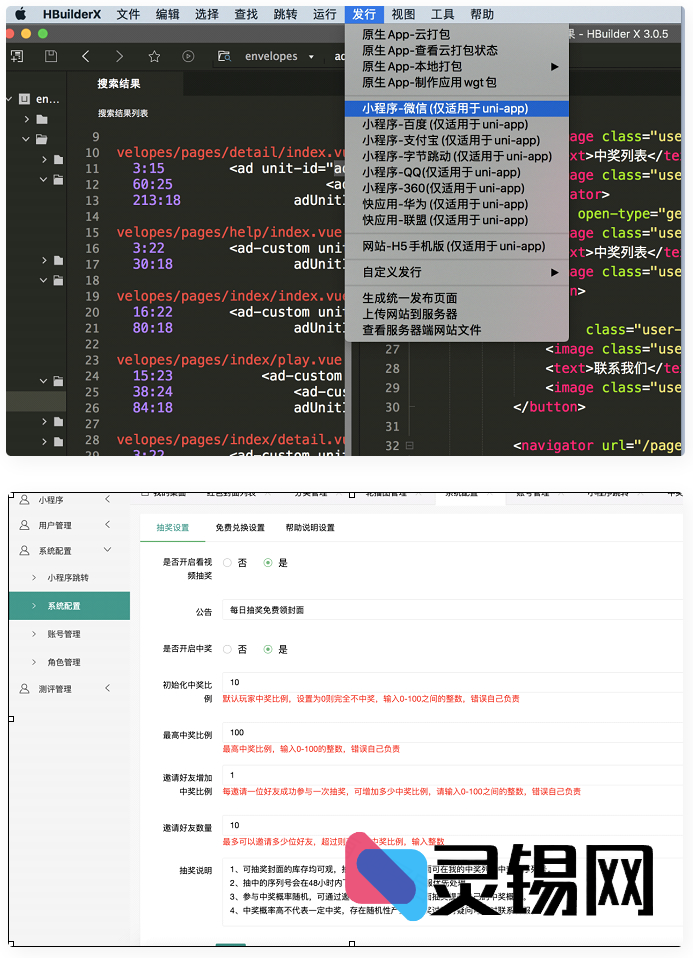This screenshot has width=693, height=958.
Task: Expand the 自定义发行 submenu
Action: pos(555,272)
